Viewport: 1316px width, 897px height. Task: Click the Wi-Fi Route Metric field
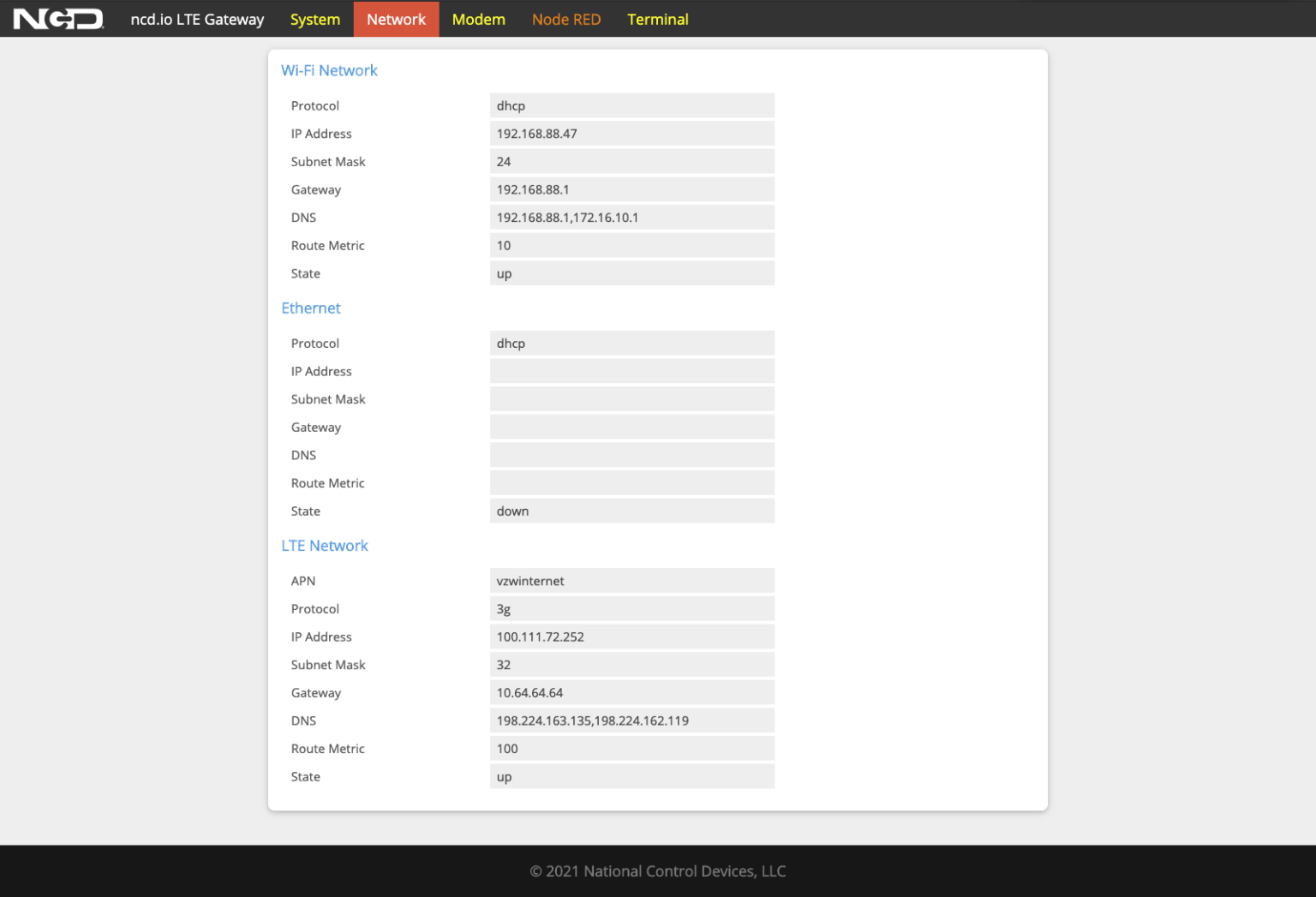tap(631, 246)
